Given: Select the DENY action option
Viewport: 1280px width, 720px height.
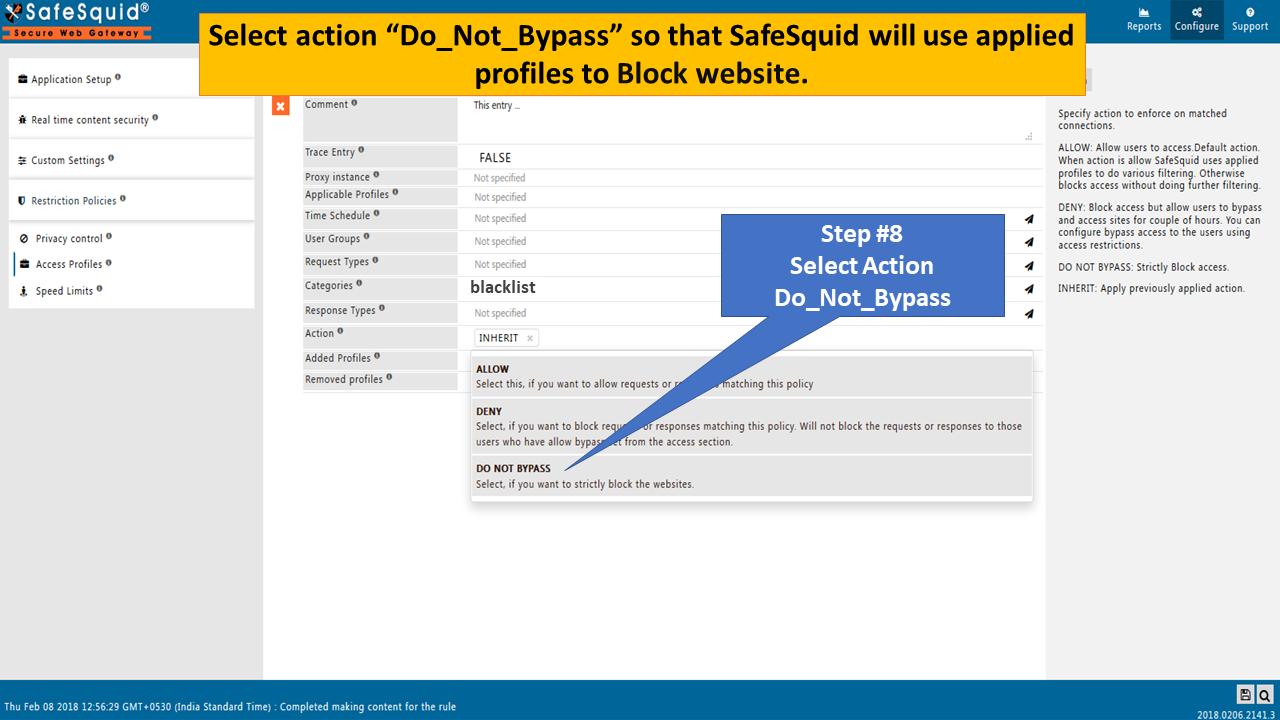Looking at the screenshot, I should (752, 426).
